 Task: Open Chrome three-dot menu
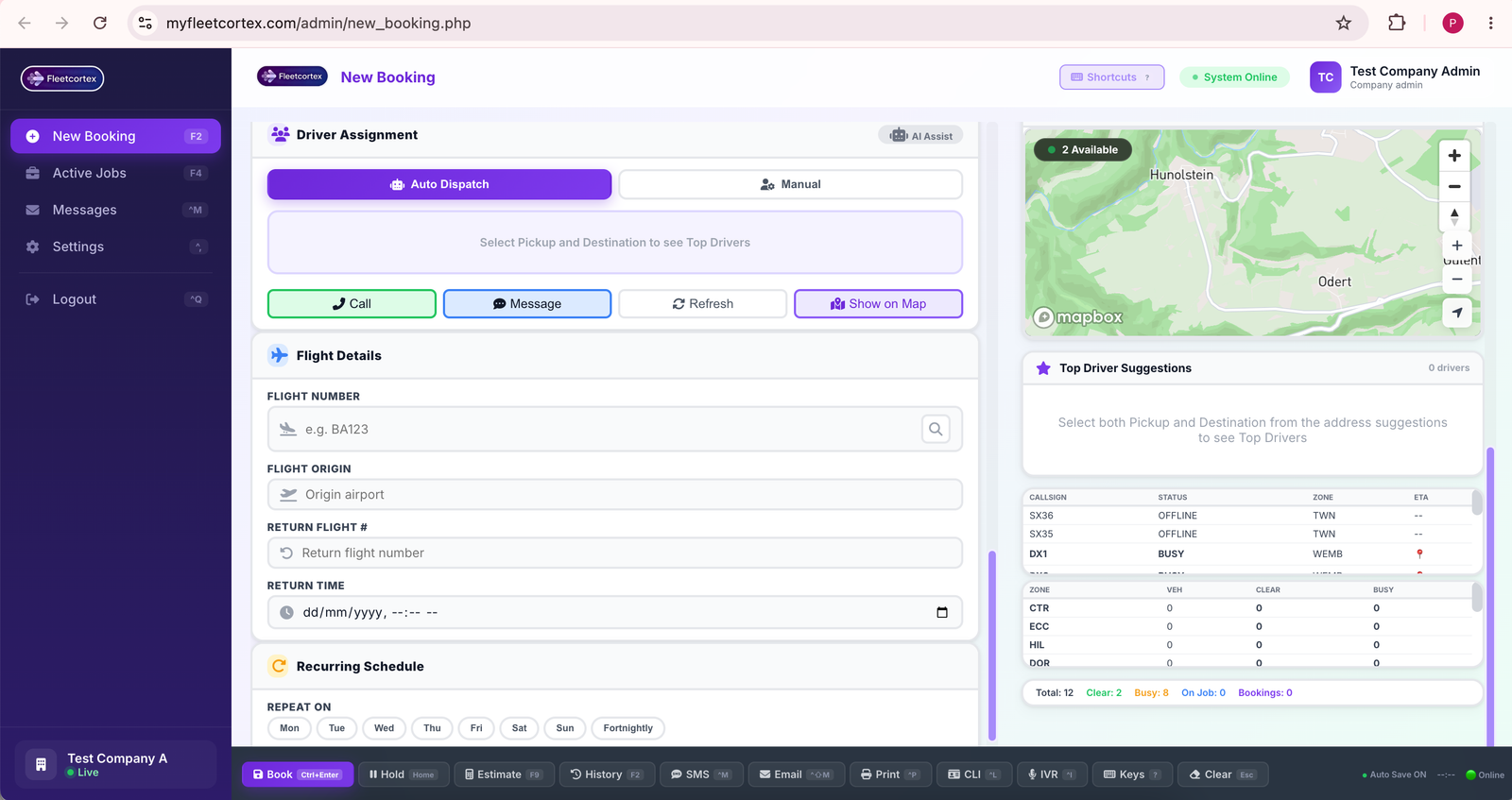(1490, 23)
